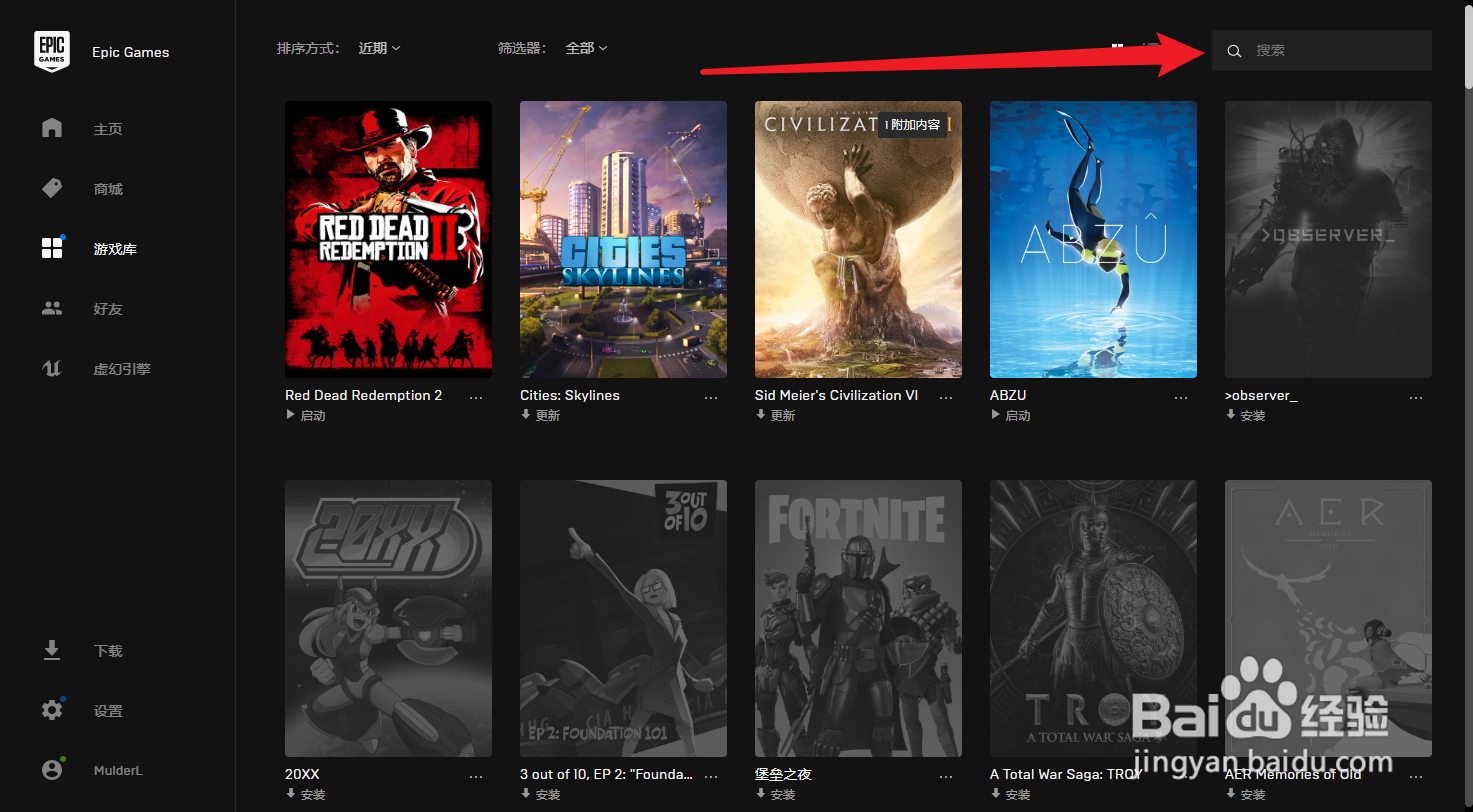Open the Fortnite cover art
Screen dimensions: 1473x812
click(858, 618)
